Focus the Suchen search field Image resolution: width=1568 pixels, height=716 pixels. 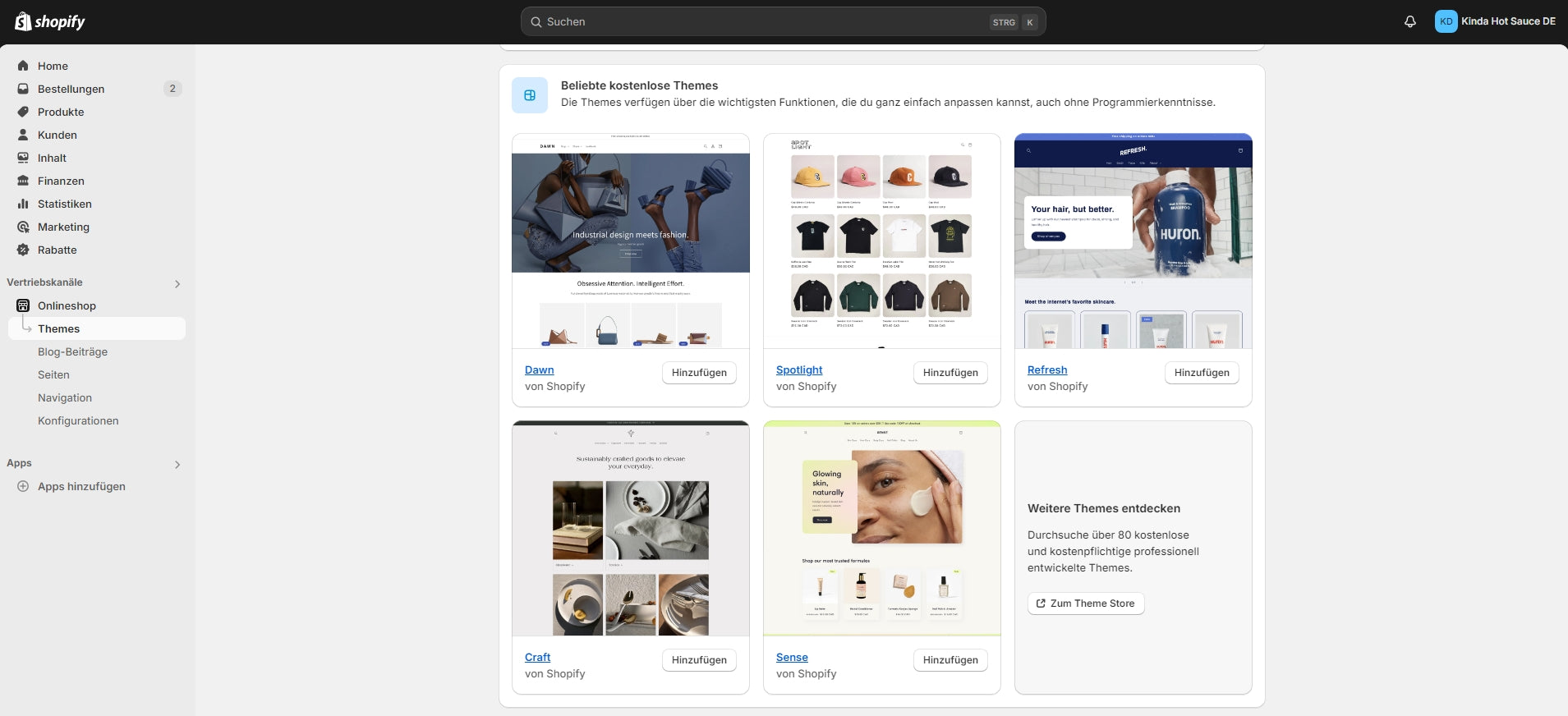pyautogui.click(x=783, y=22)
